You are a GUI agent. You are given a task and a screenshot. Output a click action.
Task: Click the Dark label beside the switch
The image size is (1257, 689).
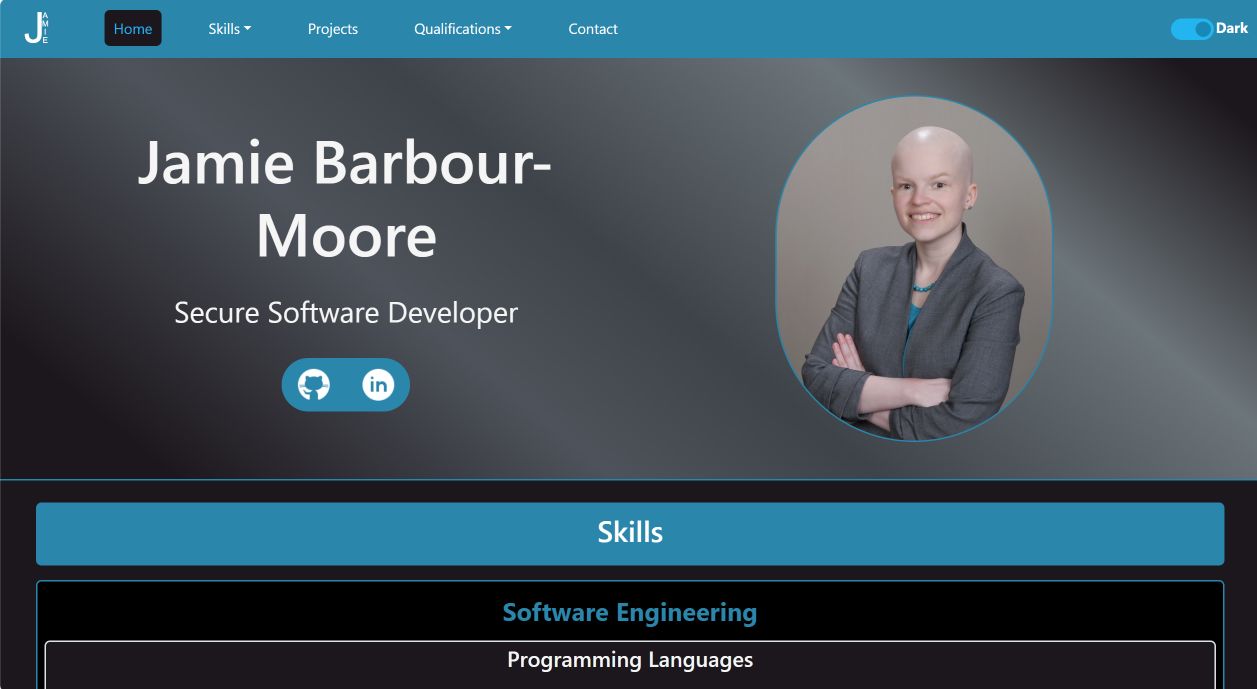[x=1232, y=29]
